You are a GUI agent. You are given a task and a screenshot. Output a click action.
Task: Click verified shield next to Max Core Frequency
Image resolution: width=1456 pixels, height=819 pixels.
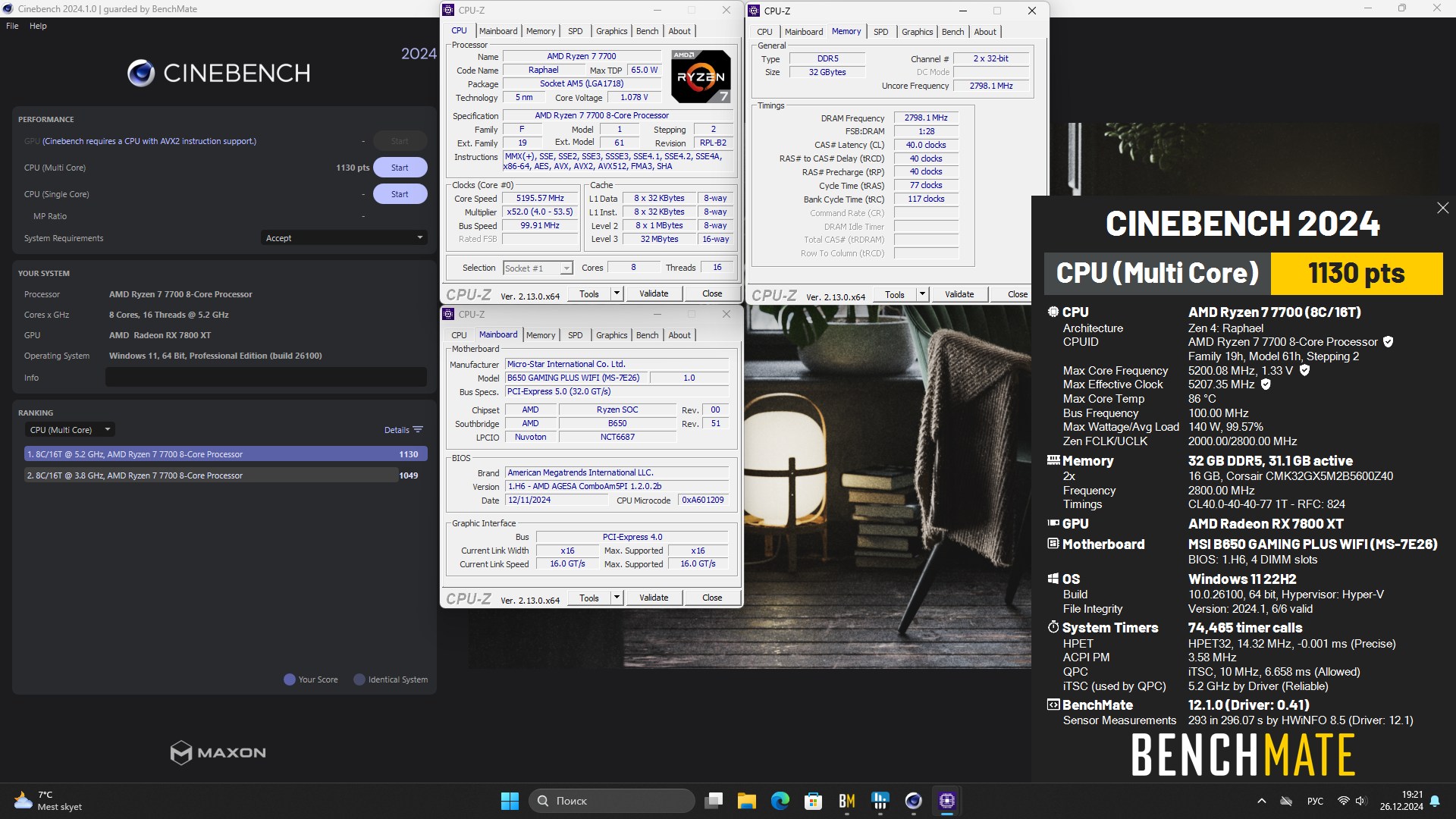click(x=1304, y=370)
